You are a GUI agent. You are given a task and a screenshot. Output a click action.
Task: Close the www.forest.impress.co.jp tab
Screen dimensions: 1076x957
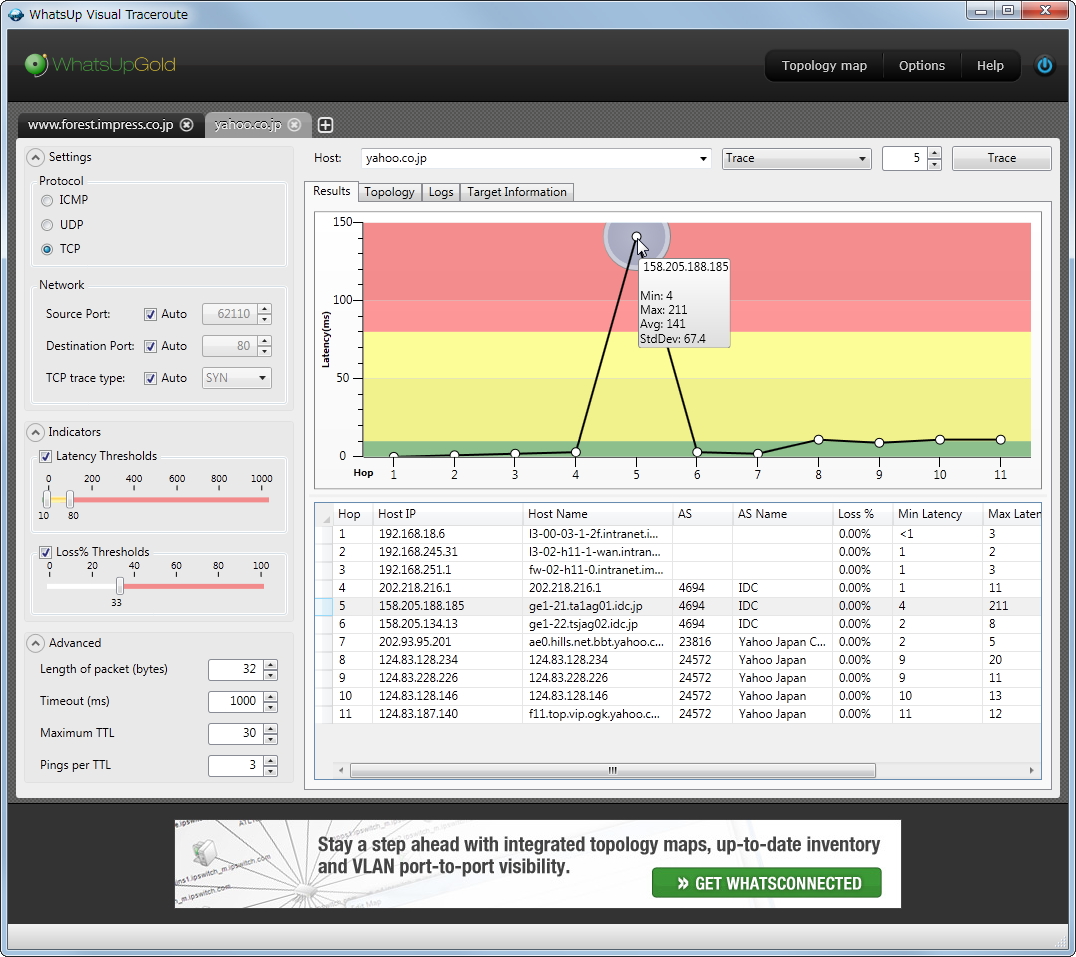[x=187, y=125]
